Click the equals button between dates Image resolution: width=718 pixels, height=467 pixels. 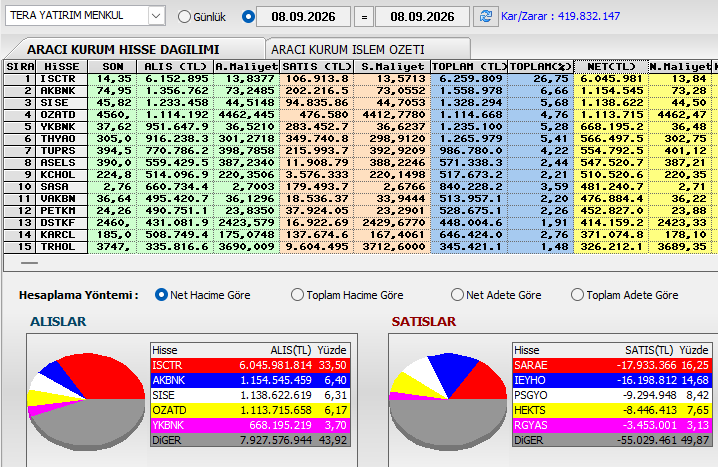(364, 17)
